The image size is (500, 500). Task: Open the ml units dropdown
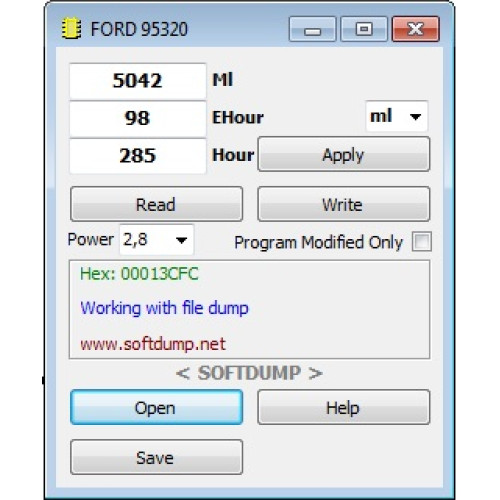396,116
